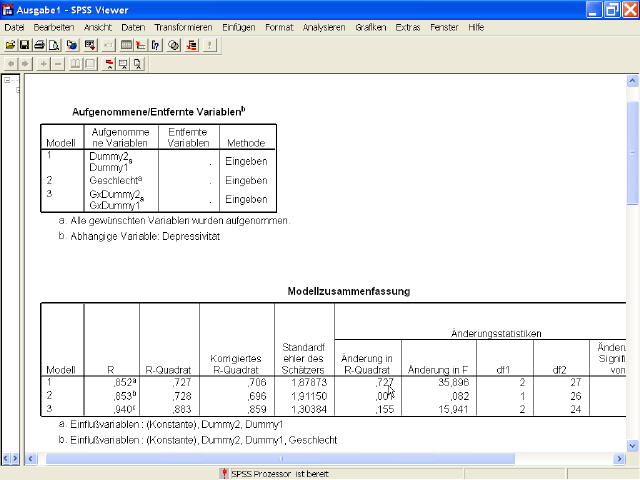The height and width of the screenshot is (480, 640).
Task: Open the Dialog Recall toolbar icon
Action: point(89,45)
